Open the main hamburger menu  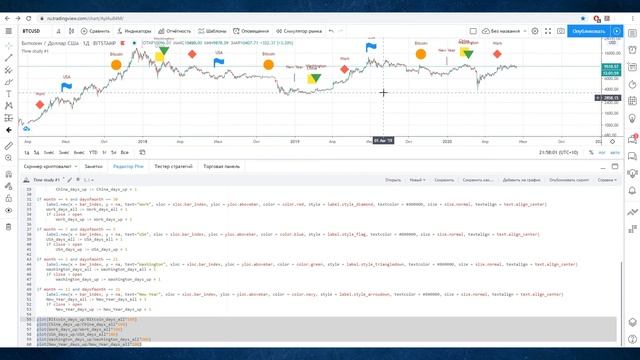click(x=9, y=31)
